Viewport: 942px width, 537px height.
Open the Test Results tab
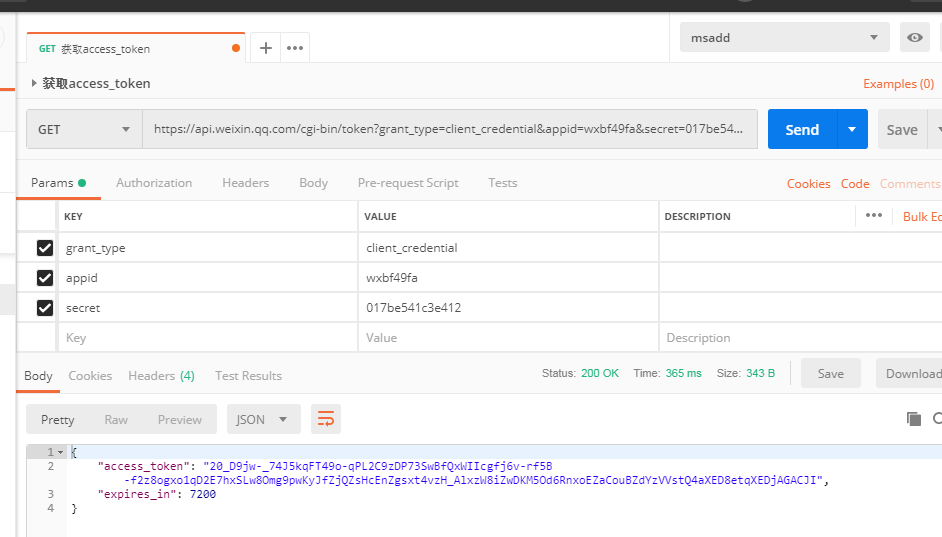click(x=248, y=375)
